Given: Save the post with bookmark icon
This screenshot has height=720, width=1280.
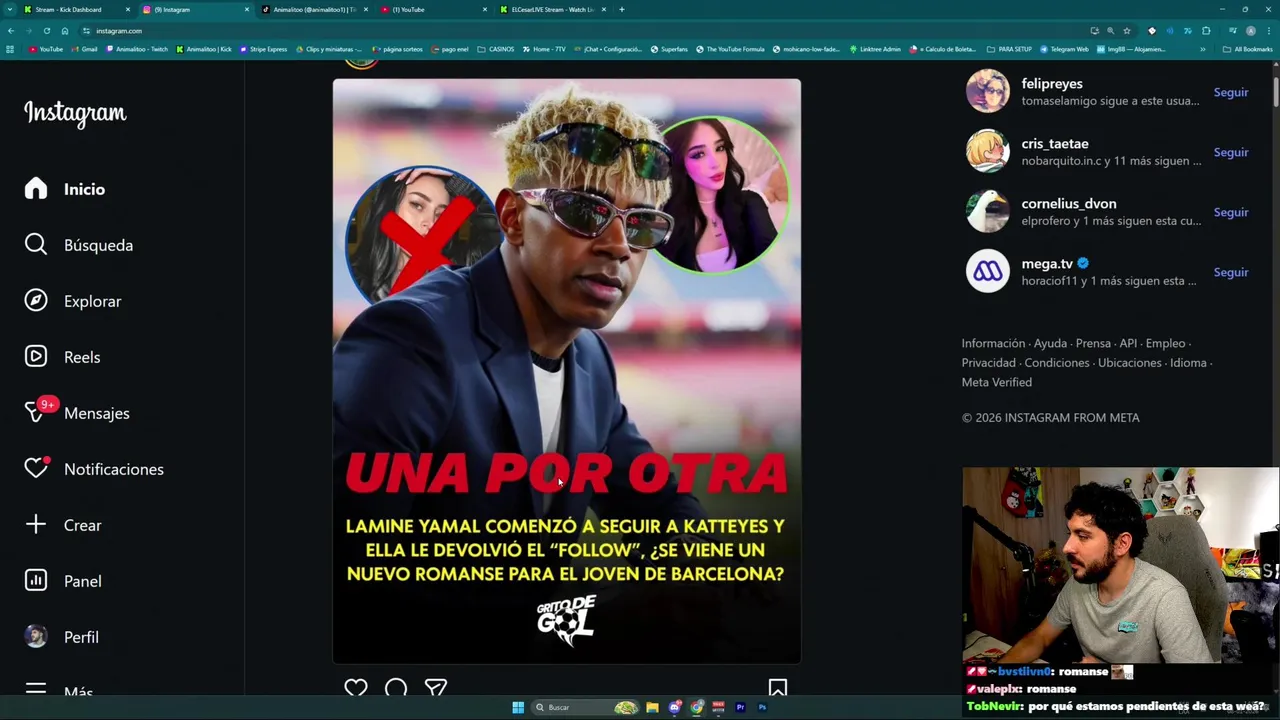Looking at the screenshot, I should [x=778, y=688].
